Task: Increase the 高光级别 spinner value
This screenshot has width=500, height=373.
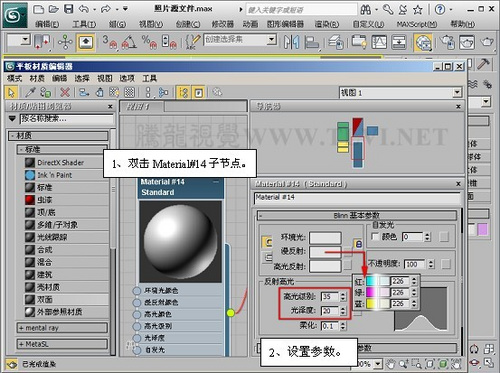Action: pos(343,294)
